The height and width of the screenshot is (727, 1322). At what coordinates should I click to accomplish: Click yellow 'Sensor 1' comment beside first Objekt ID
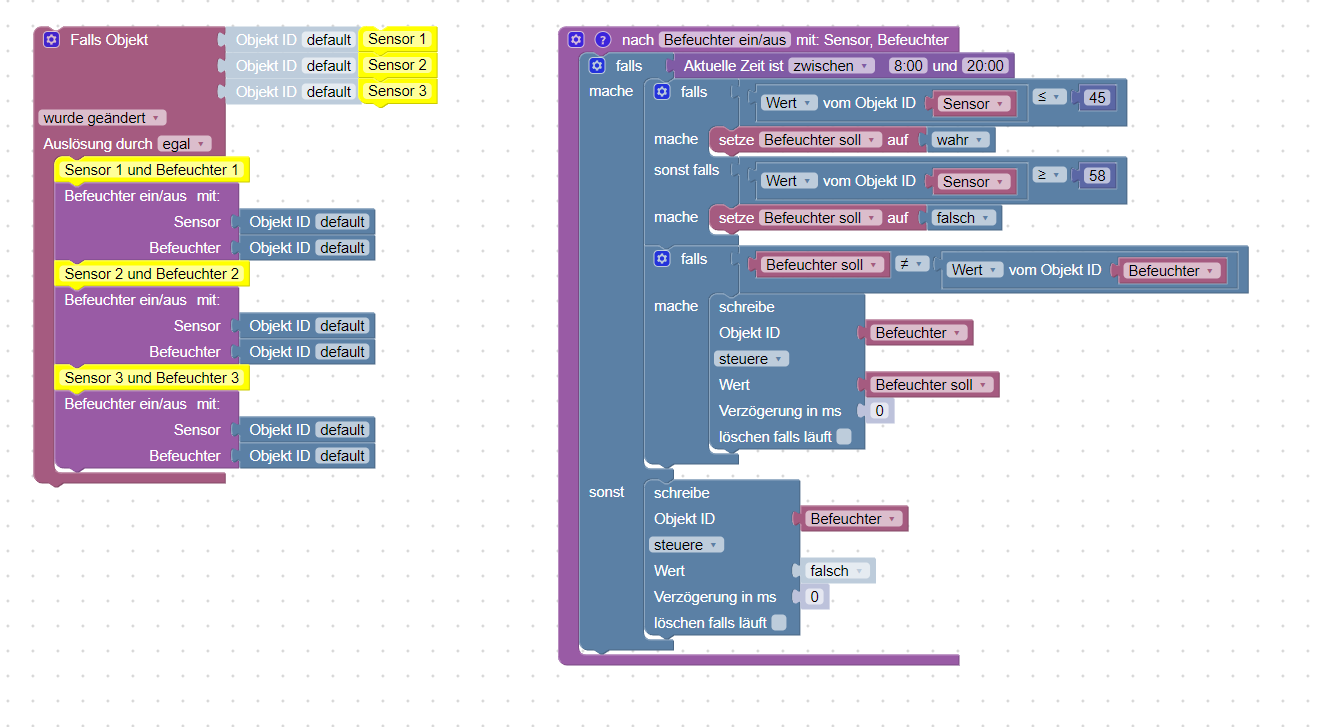[x=397, y=39]
